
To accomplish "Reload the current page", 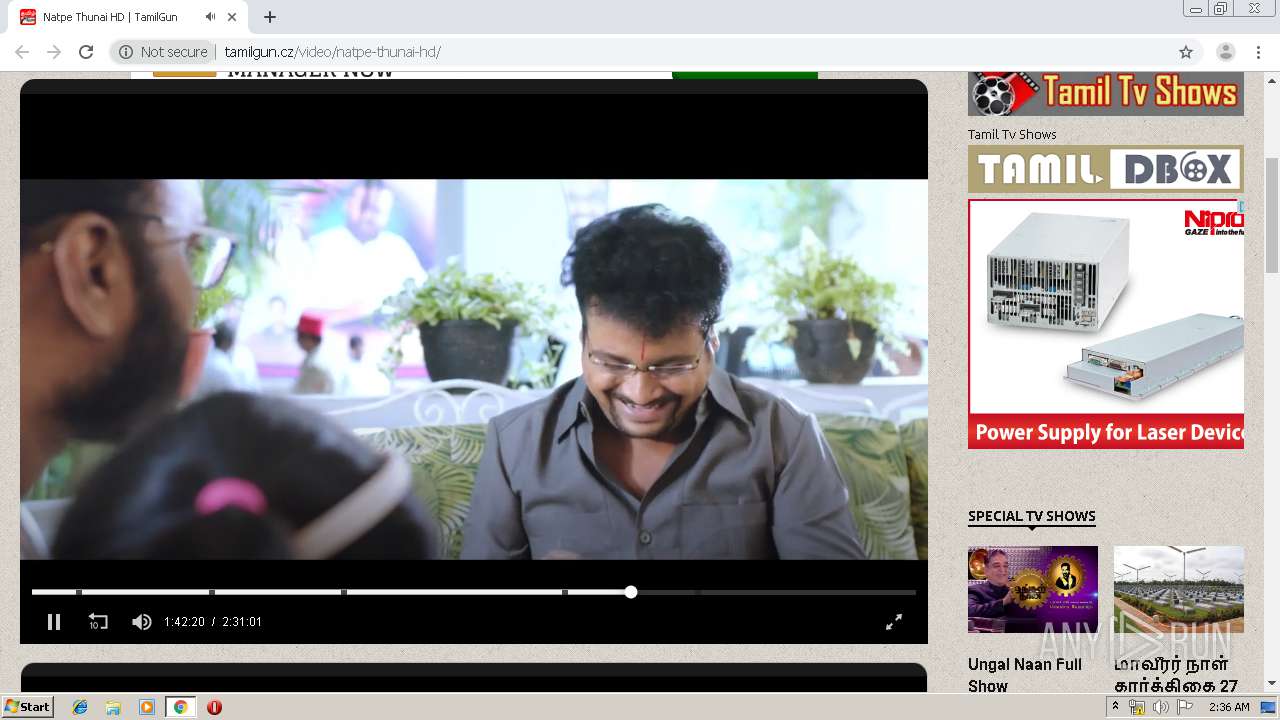I will (x=86, y=52).
